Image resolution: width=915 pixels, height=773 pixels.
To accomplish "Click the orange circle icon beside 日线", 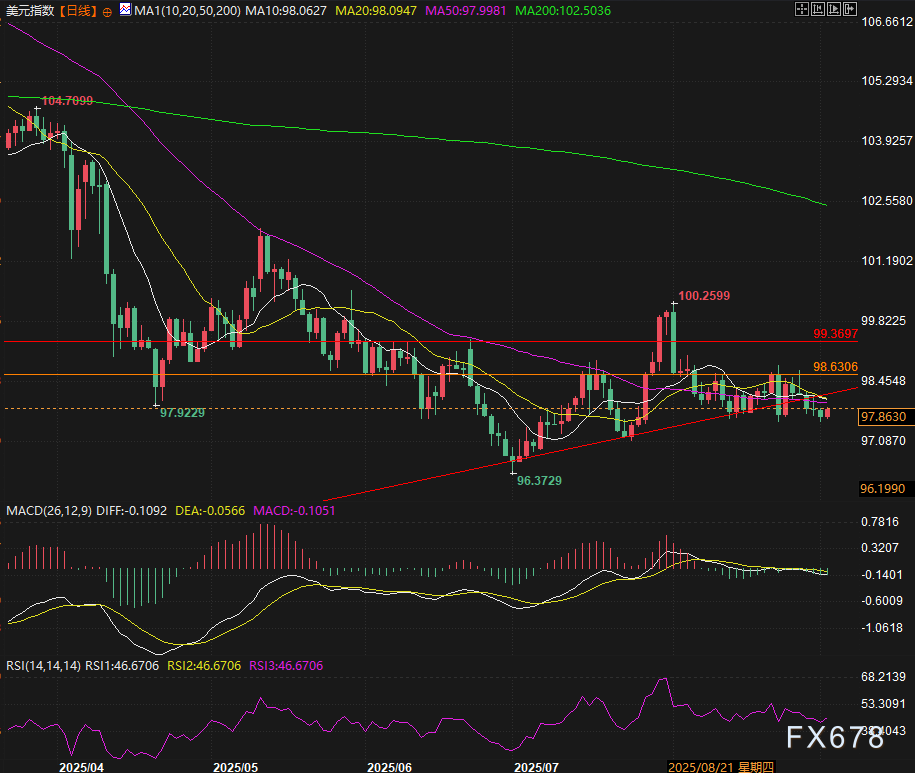I will point(107,11).
